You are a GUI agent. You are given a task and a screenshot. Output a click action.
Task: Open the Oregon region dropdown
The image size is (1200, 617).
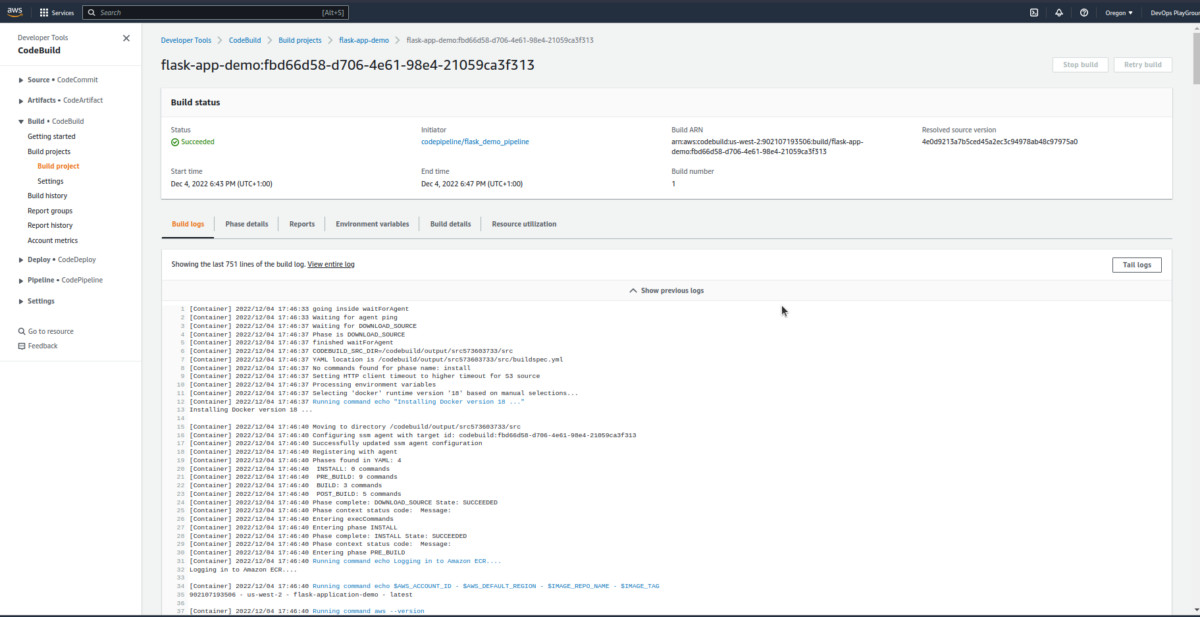[x=1119, y=13]
